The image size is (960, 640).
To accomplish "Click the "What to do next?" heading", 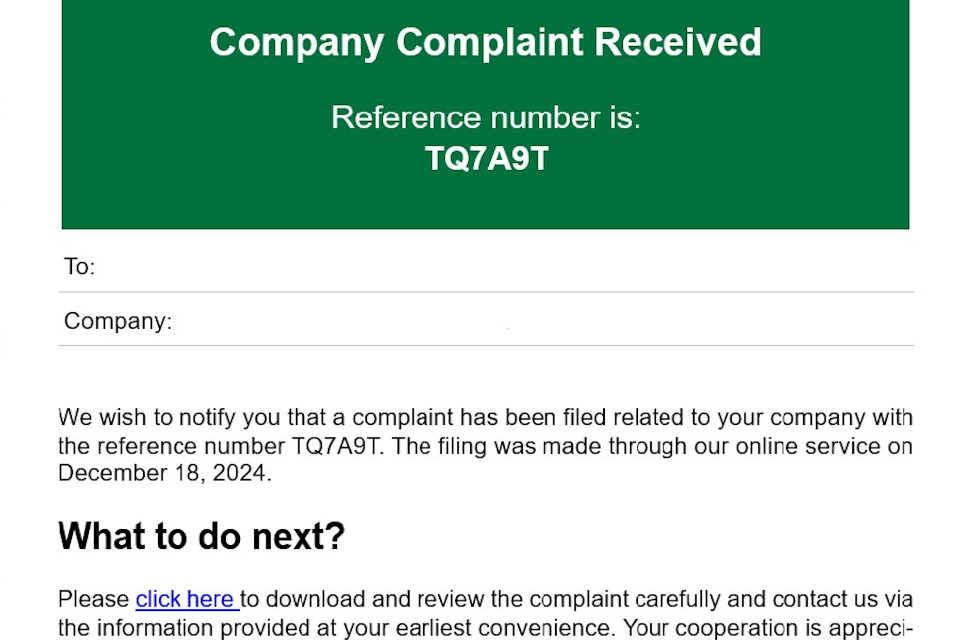I will click(201, 536).
